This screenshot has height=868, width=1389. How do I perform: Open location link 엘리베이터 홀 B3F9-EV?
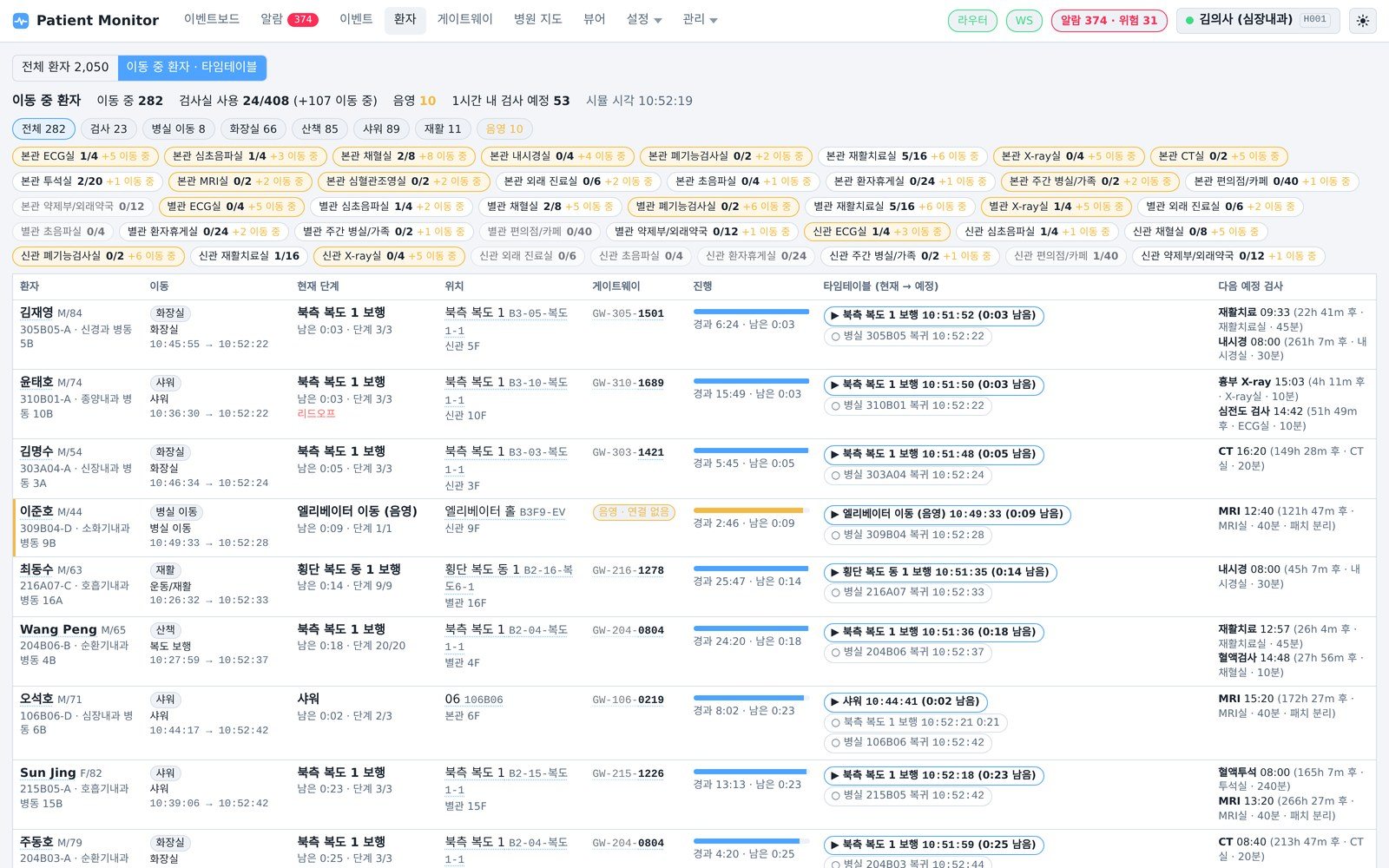click(x=505, y=512)
